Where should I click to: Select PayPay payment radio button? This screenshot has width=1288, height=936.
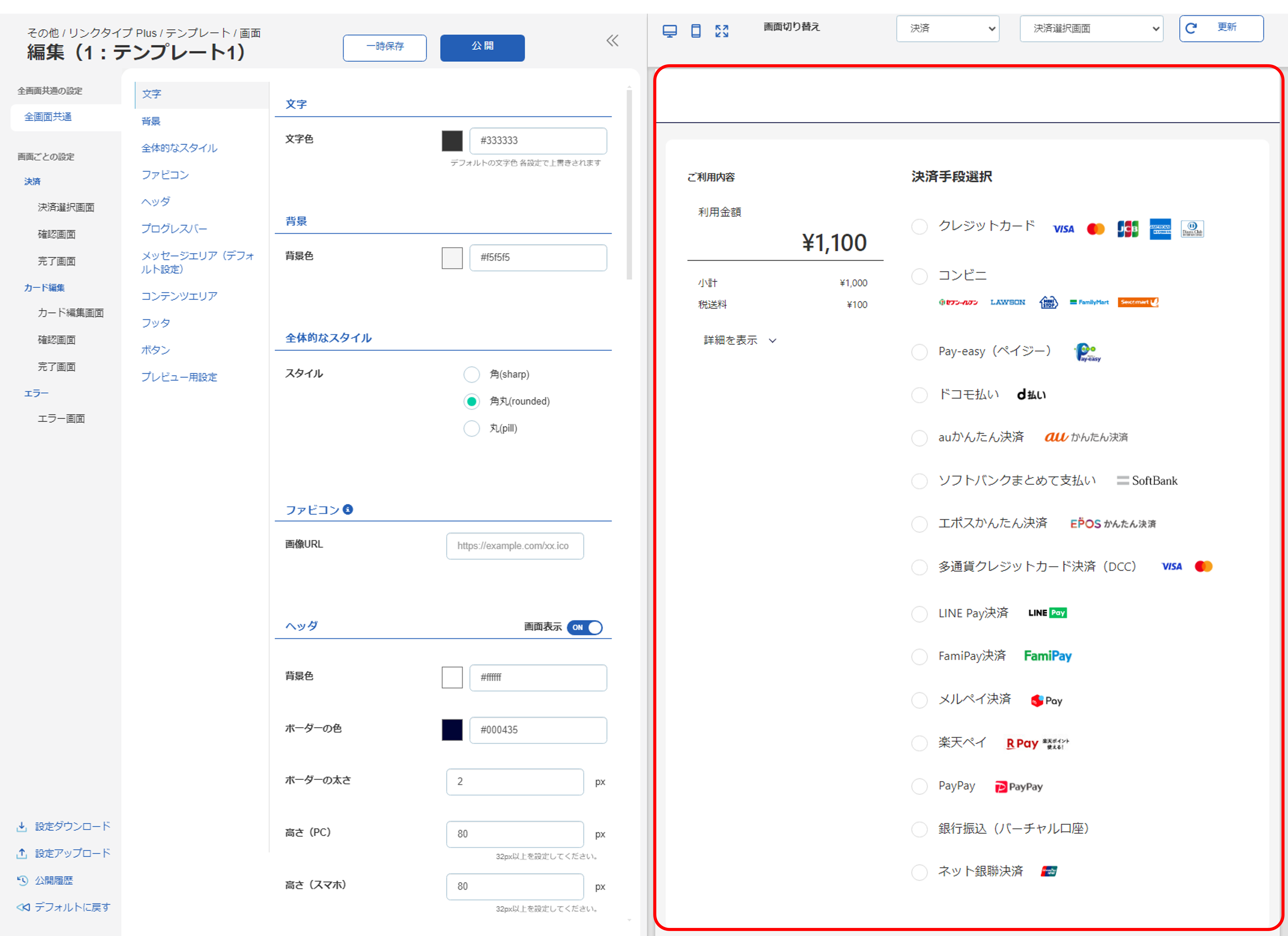[x=919, y=787]
